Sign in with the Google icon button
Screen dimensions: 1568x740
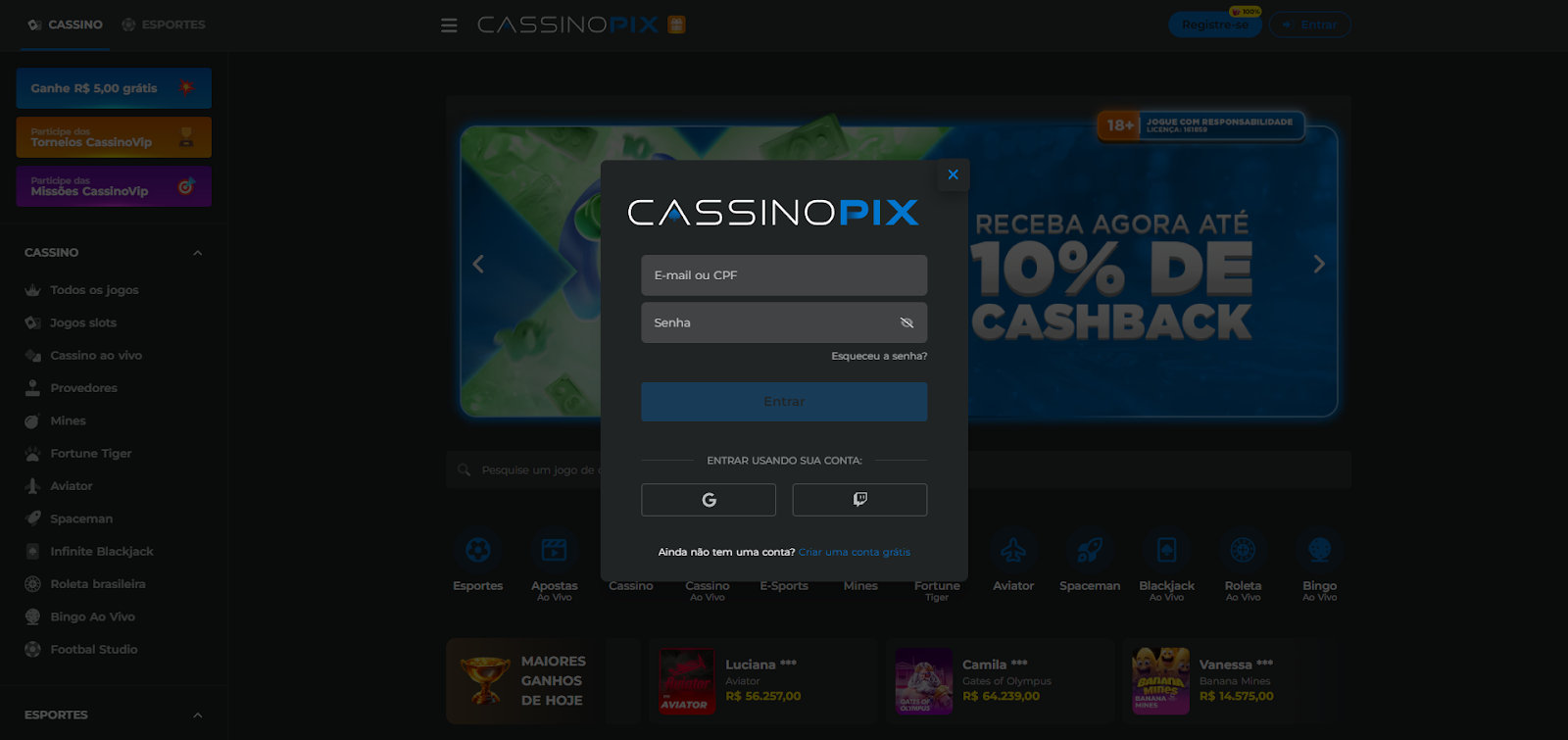coord(709,500)
